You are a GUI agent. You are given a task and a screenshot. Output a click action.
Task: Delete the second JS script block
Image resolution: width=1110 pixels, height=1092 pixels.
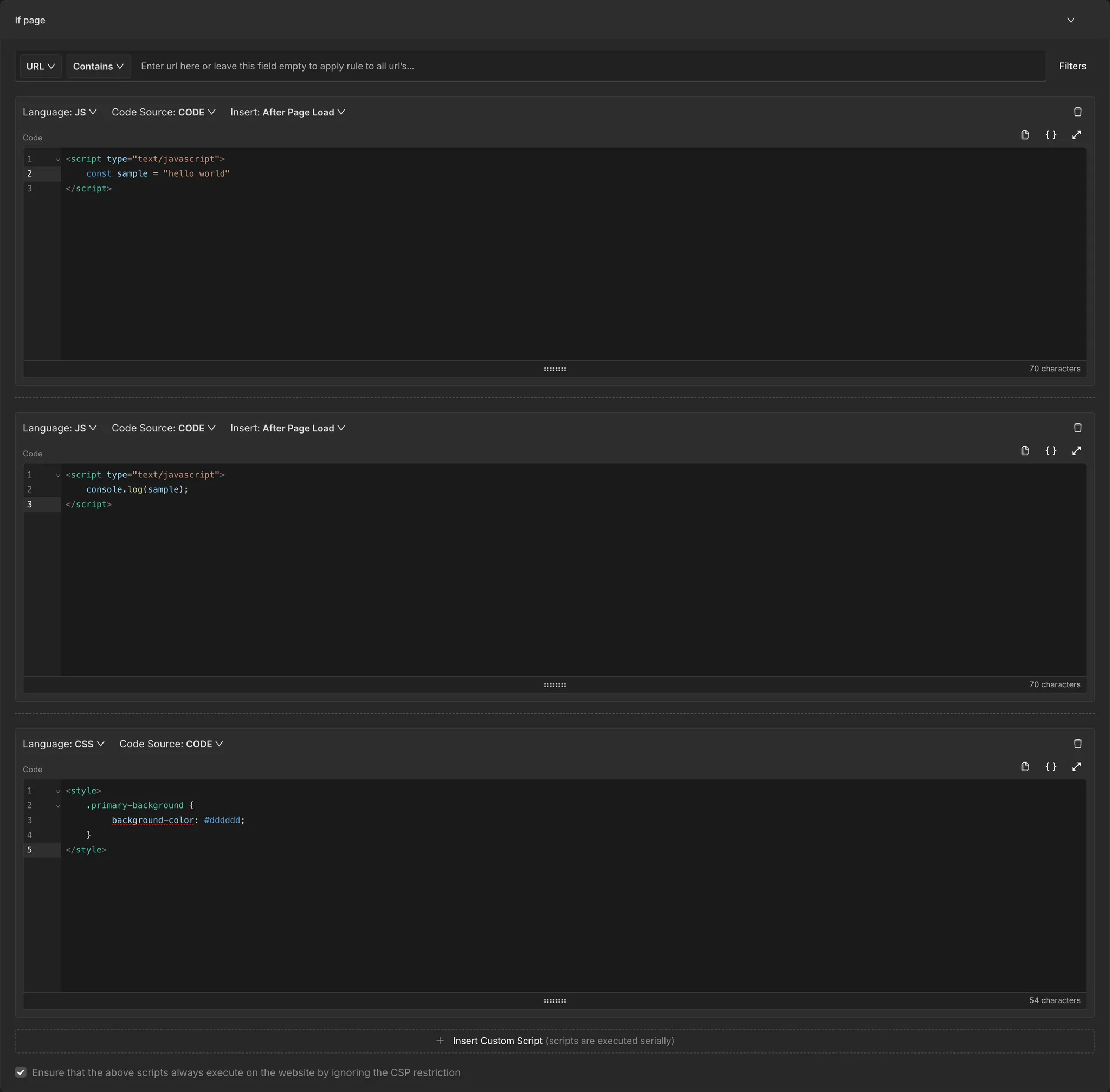pos(1077,428)
